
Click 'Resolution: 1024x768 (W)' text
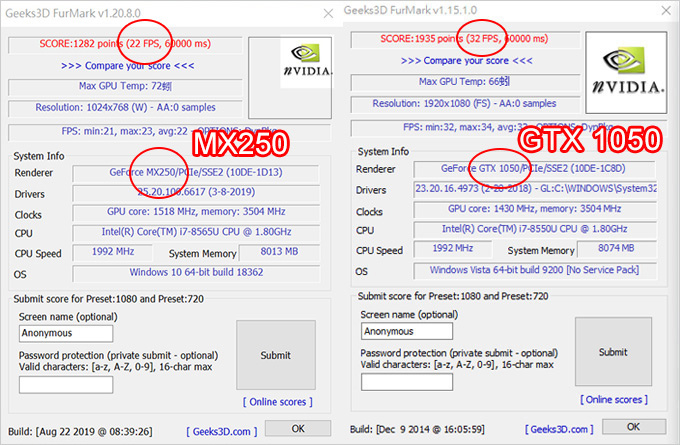coord(125,107)
